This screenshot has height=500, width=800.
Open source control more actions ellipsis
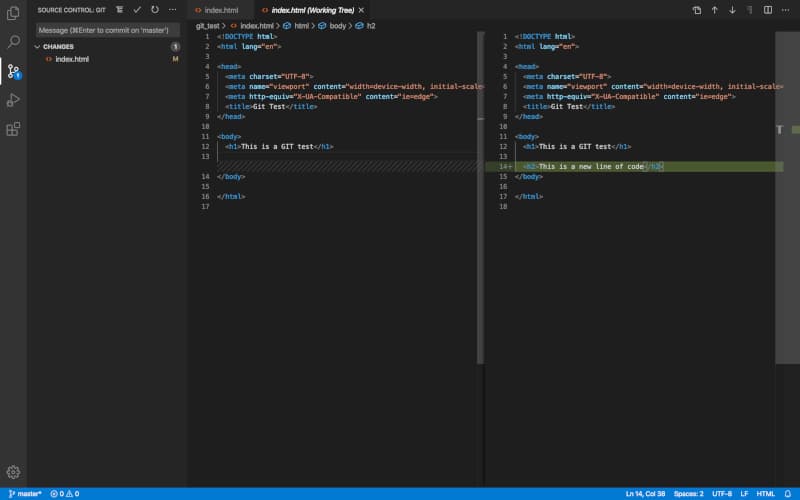point(172,10)
